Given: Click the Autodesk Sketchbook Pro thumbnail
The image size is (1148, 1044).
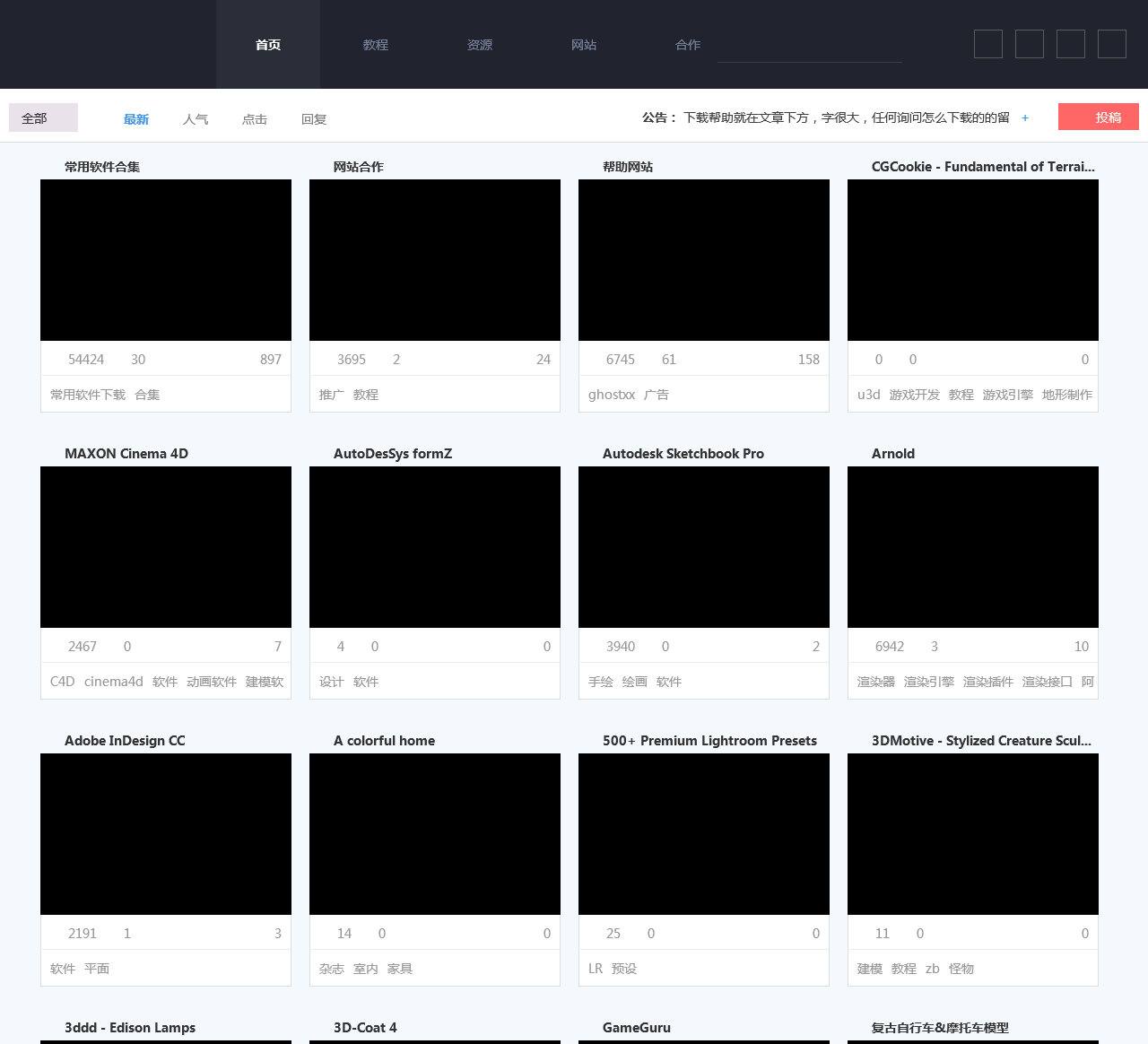Looking at the screenshot, I should coord(704,547).
